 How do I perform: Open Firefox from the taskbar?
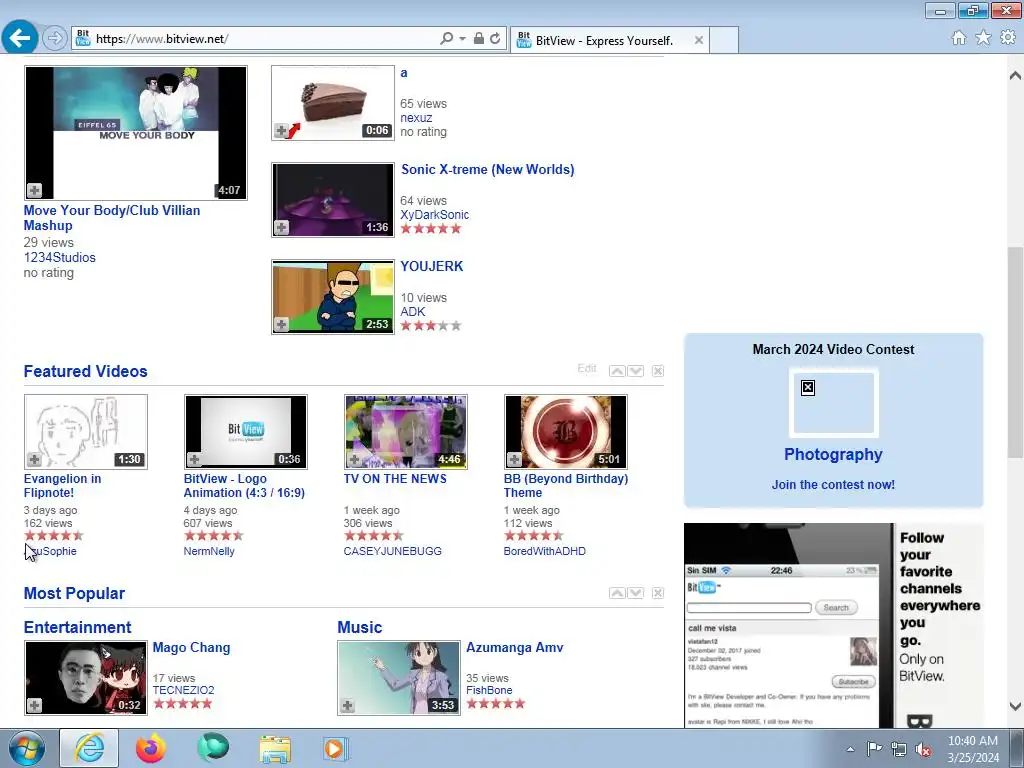[x=151, y=748]
